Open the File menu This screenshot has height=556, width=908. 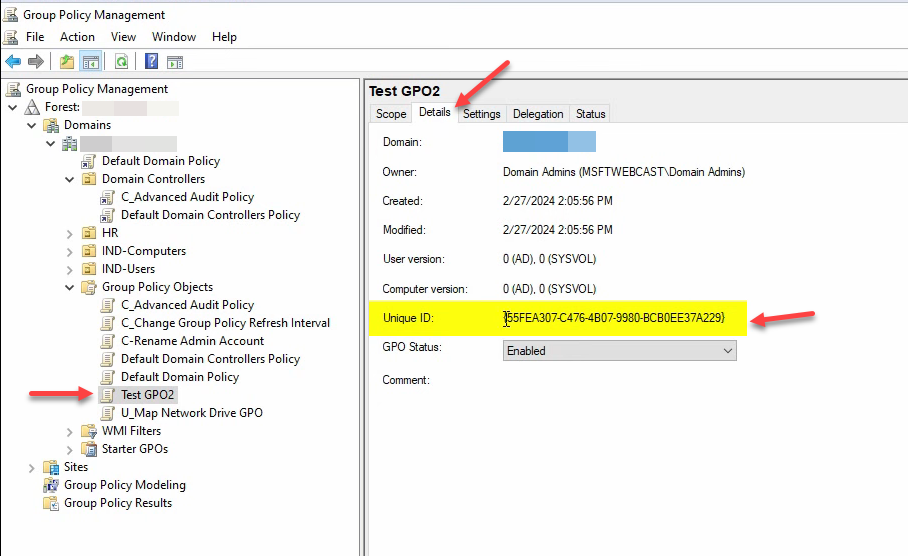[x=35, y=37]
